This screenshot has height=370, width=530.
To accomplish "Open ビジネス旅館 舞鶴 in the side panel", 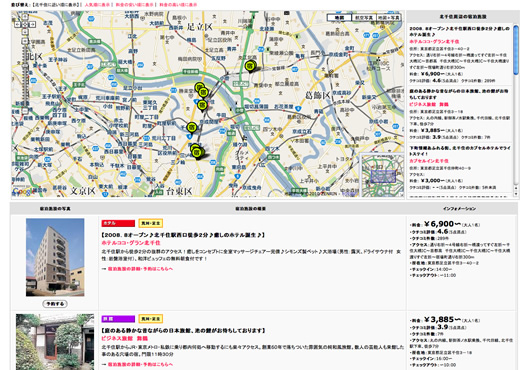I will tap(429, 104).
